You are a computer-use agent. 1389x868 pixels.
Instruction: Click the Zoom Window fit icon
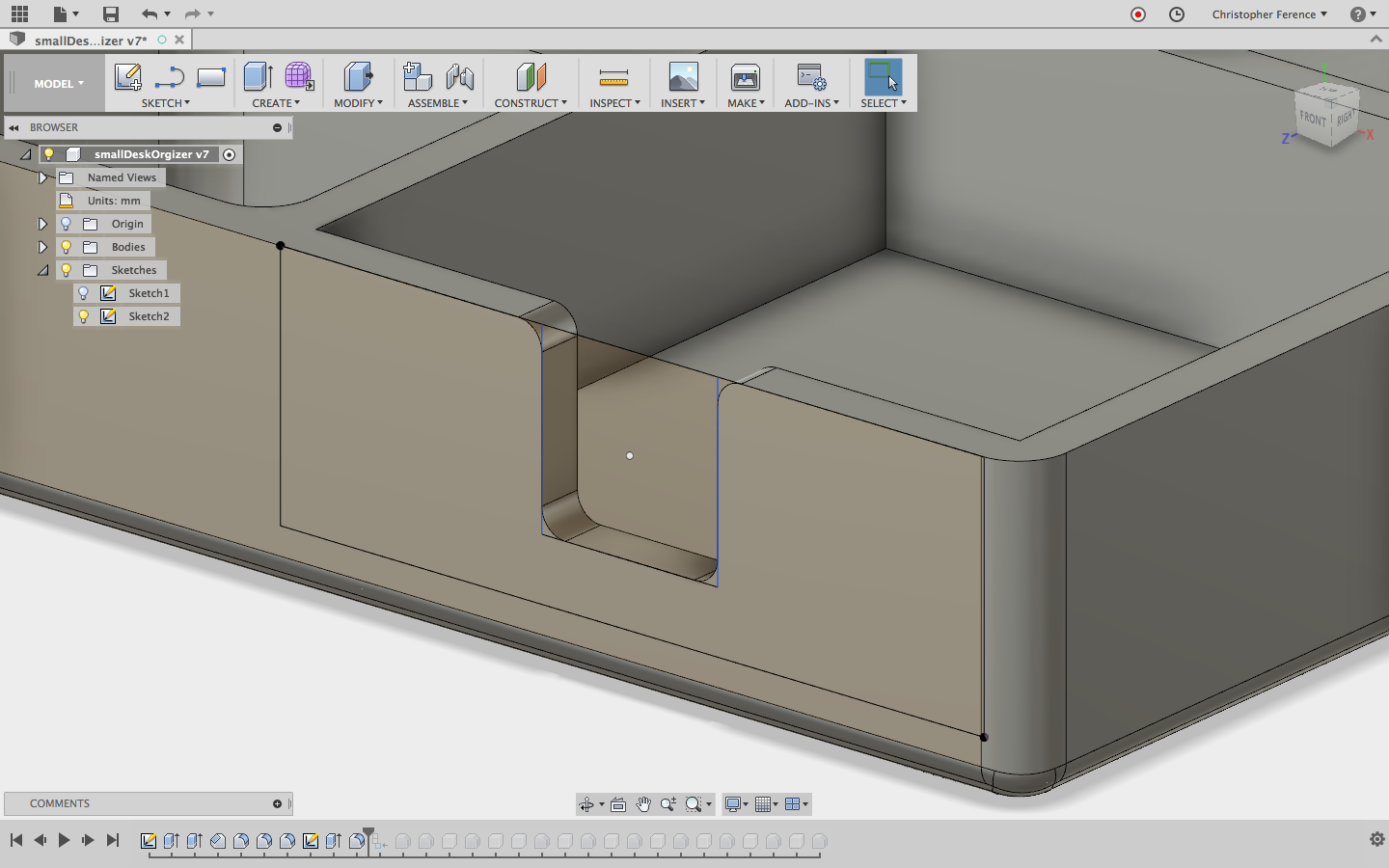coord(694,804)
